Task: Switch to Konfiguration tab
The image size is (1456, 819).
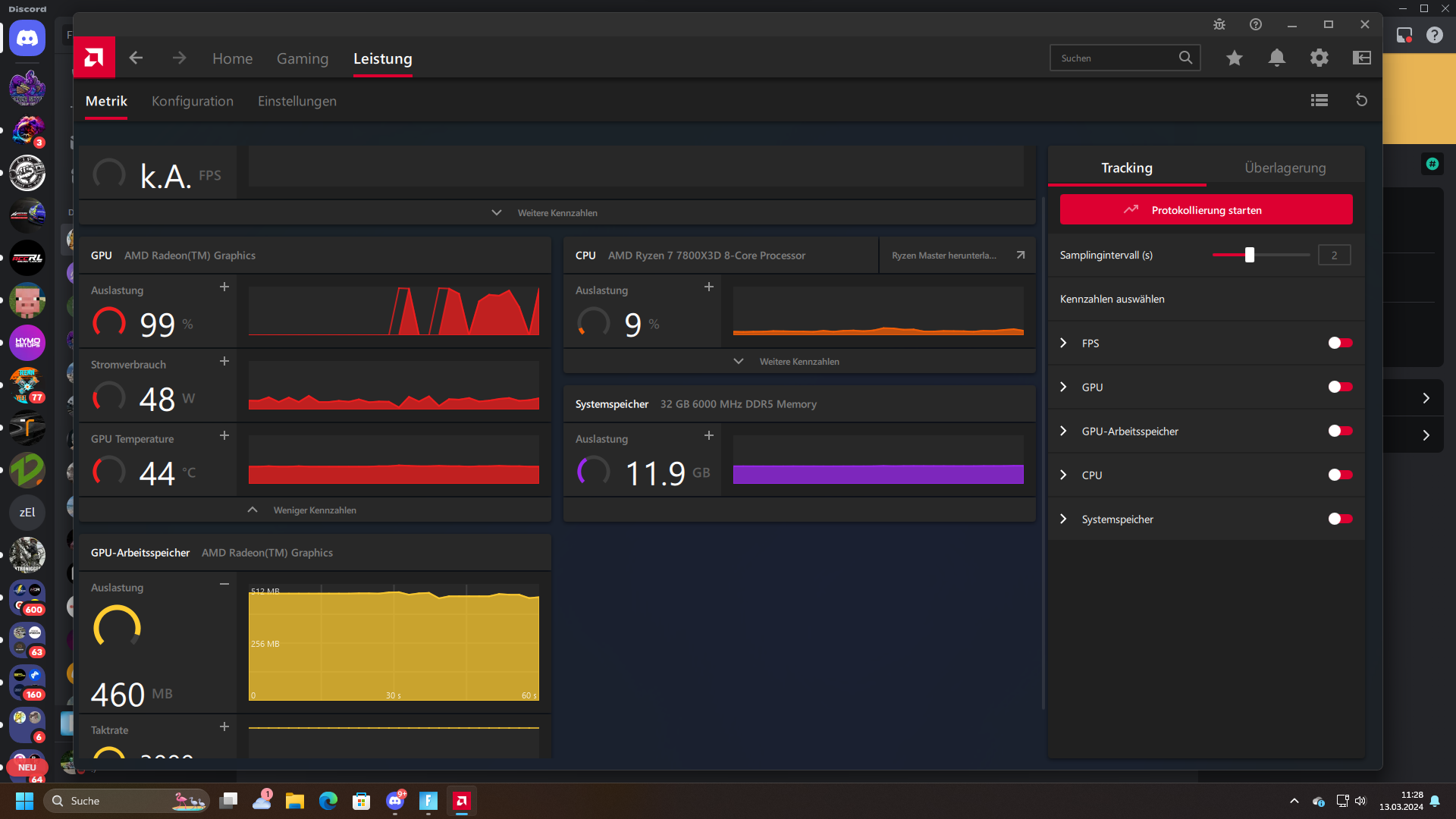Action: (193, 101)
